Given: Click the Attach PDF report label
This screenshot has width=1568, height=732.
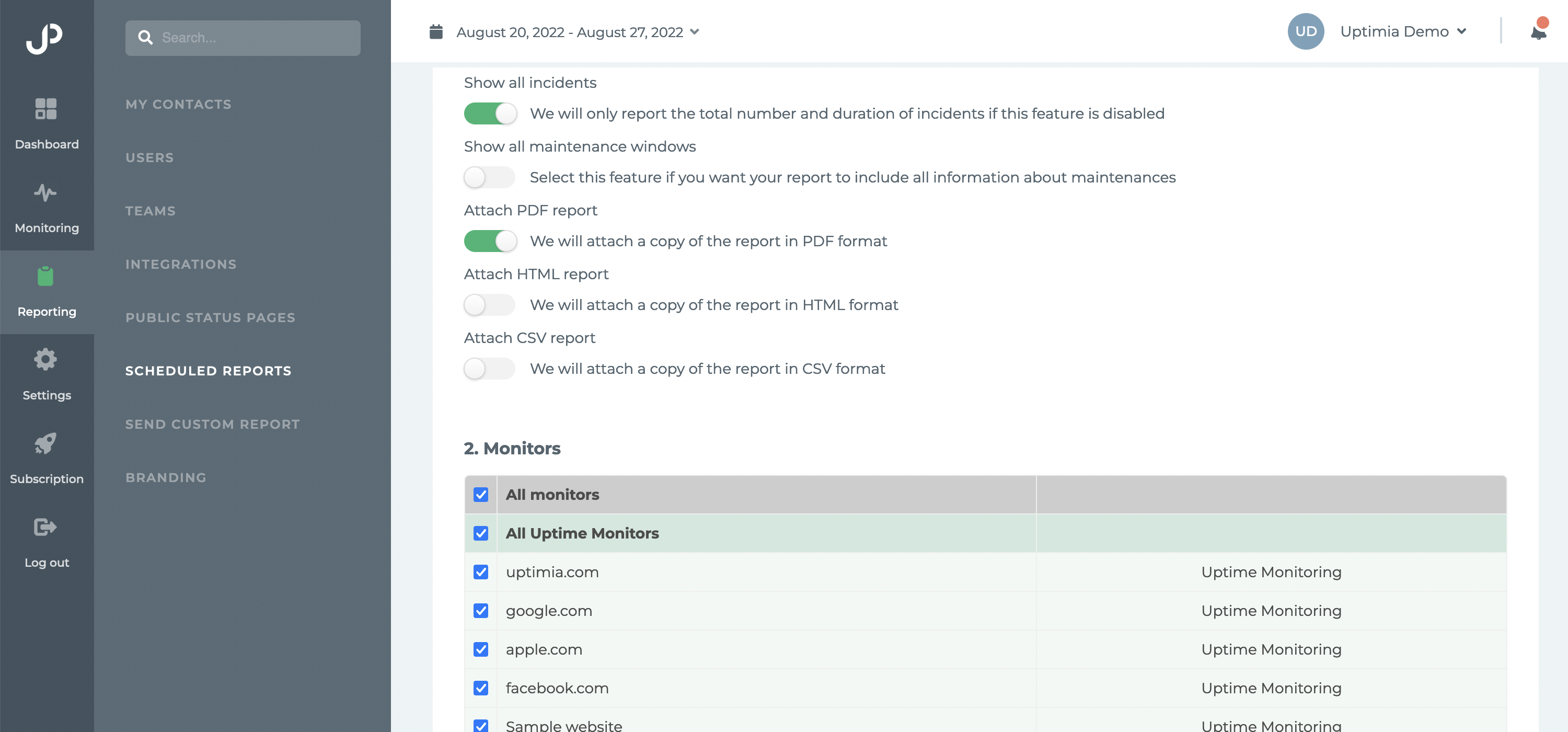Looking at the screenshot, I should click(x=530, y=210).
